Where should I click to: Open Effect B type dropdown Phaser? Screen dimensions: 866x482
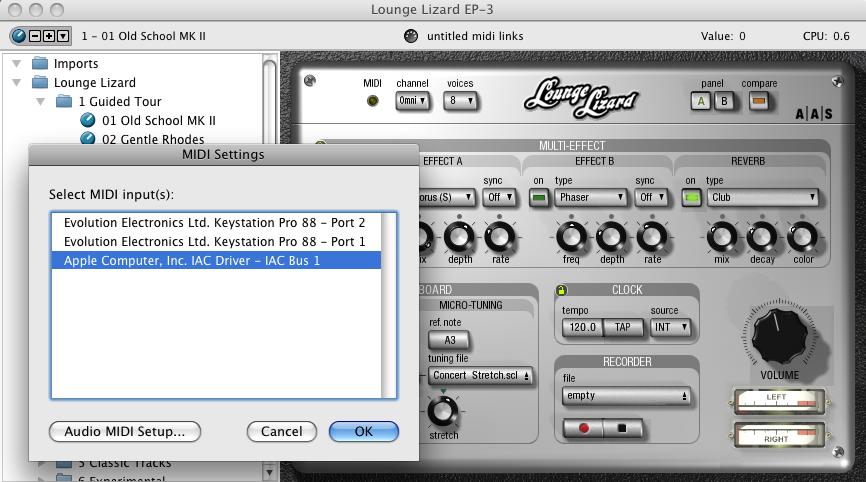590,197
